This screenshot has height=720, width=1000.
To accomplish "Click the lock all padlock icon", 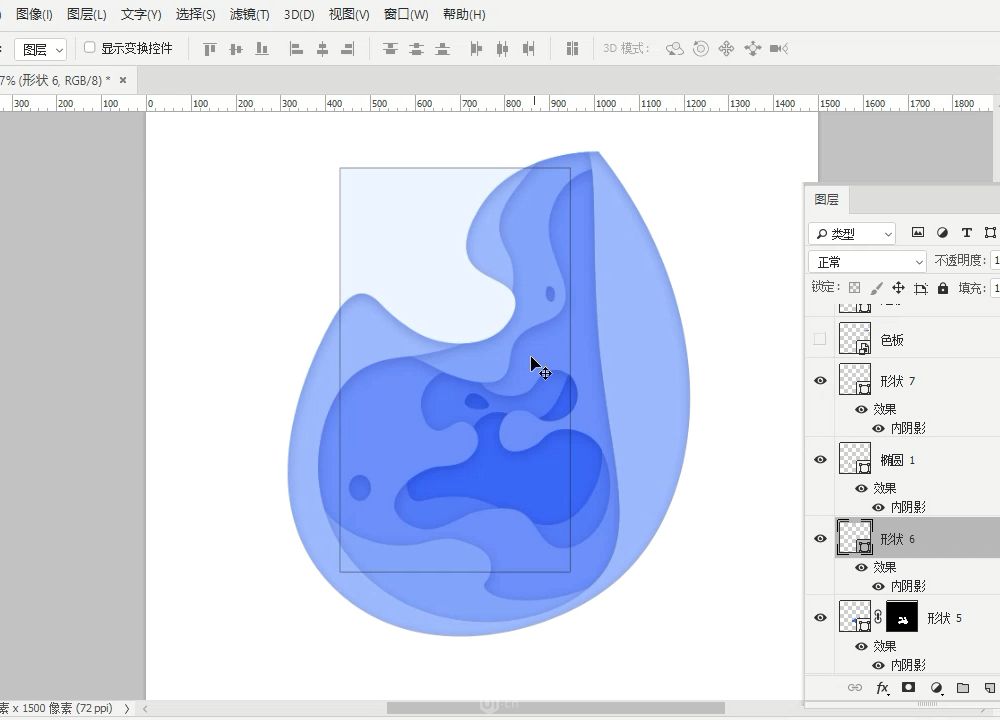I will (x=943, y=288).
